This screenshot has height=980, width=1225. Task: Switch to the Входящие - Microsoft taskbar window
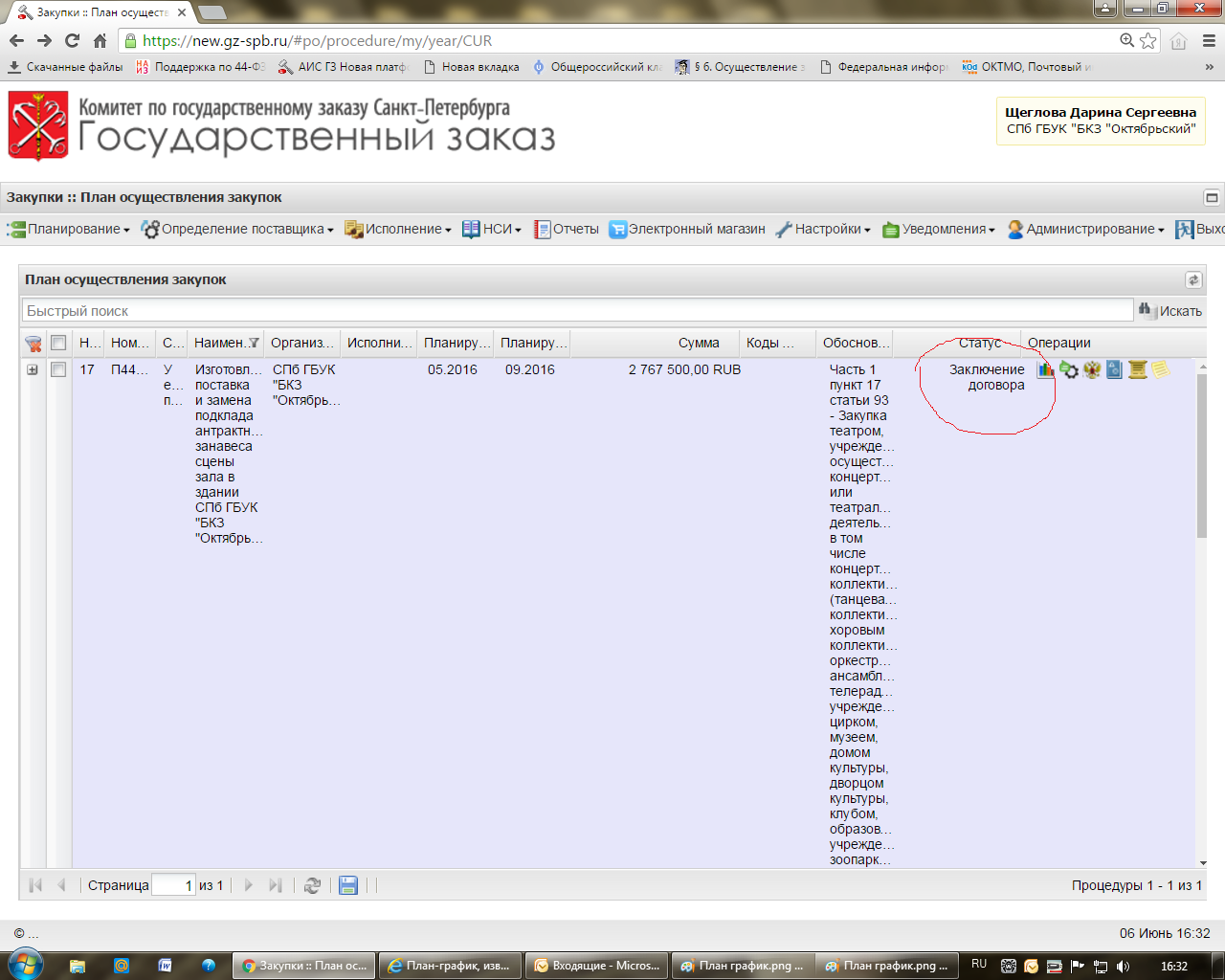point(597,966)
